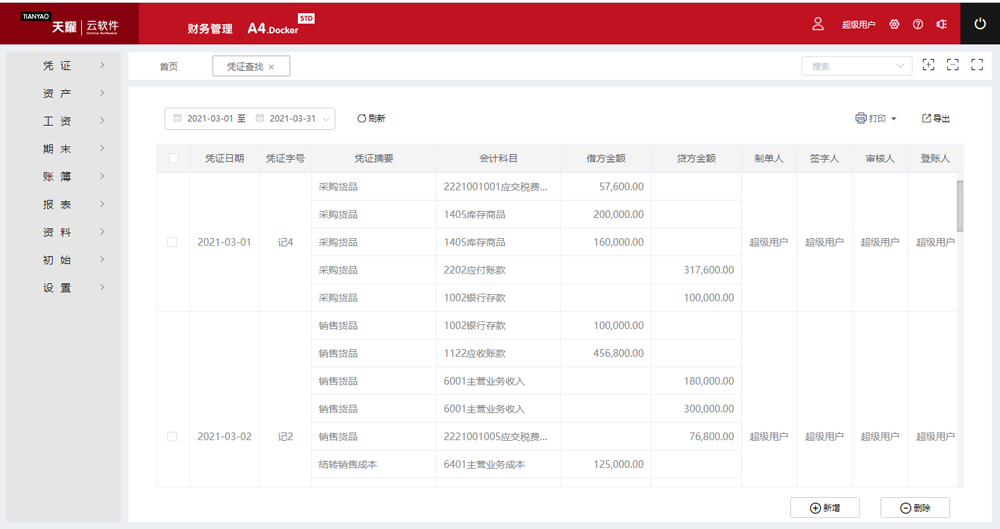Click the 删除 button
Image resolution: width=1000 pixels, height=529 pixels.
click(914, 508)
